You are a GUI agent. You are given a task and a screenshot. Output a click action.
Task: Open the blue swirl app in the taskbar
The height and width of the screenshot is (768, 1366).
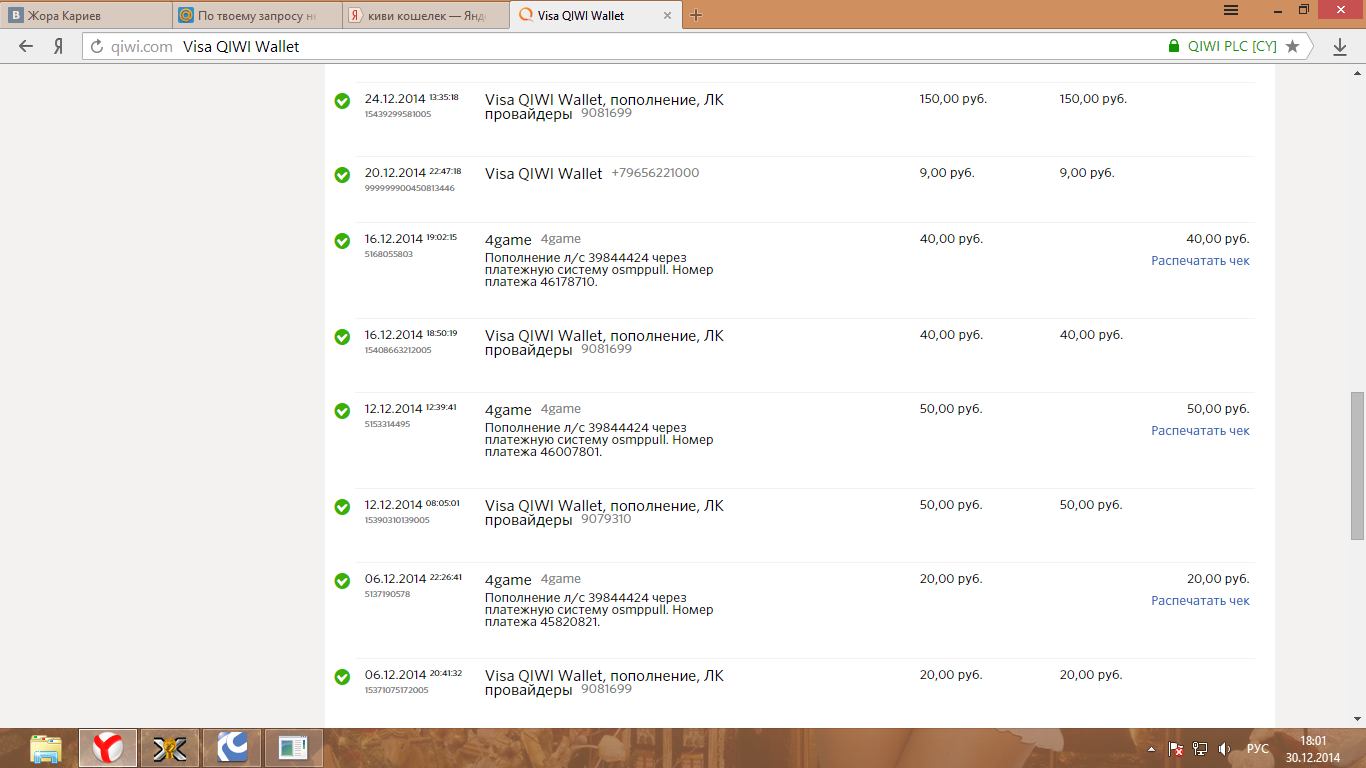point(232,748)
